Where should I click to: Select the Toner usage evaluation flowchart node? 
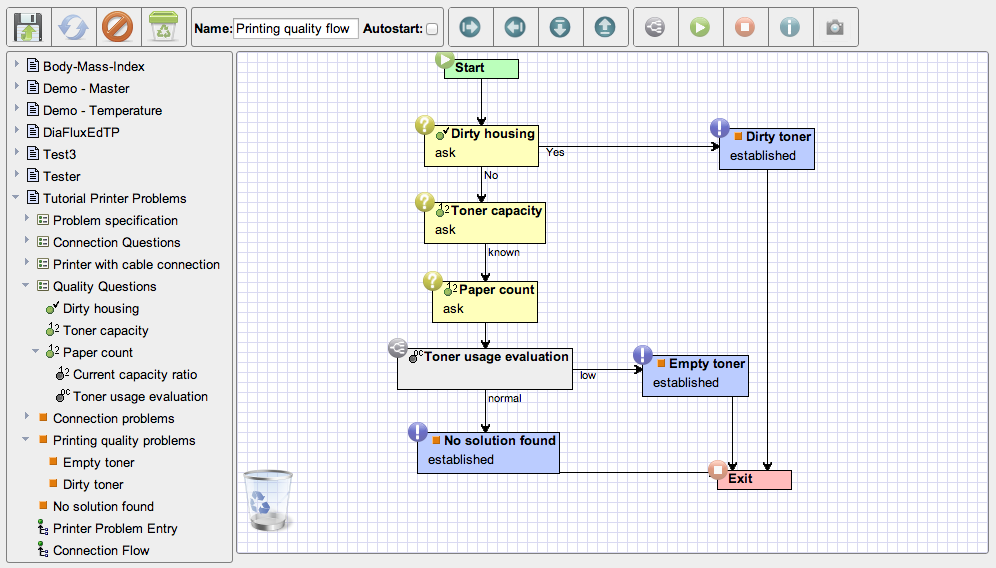tap(485, 369)
